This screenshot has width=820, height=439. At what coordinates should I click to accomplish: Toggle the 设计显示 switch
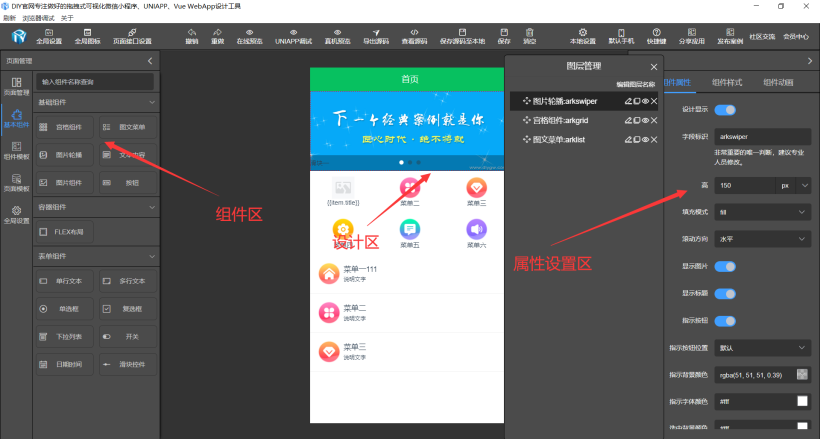pyautogui.click(x=724, y=109)
